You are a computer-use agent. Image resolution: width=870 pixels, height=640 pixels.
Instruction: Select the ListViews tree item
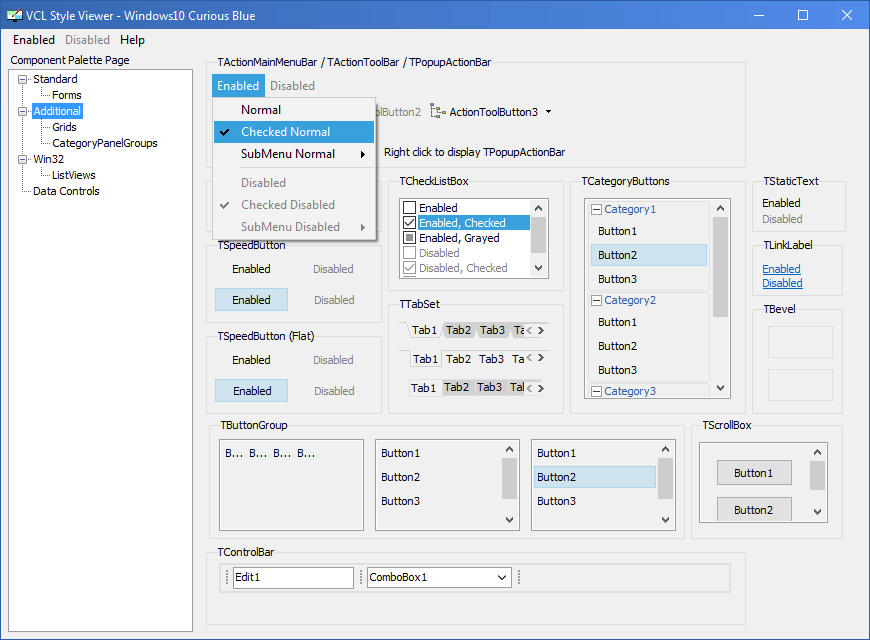(x=74, y=175)
